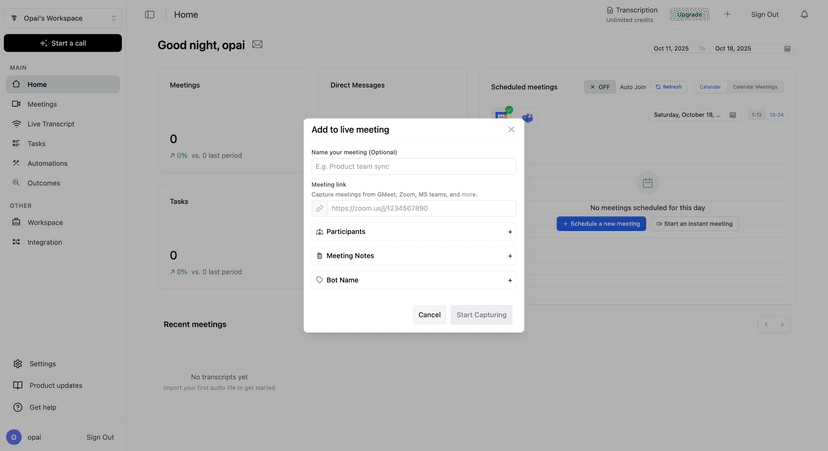Open Meetings in the sidebar
The image size is (828, 451).
63,104
